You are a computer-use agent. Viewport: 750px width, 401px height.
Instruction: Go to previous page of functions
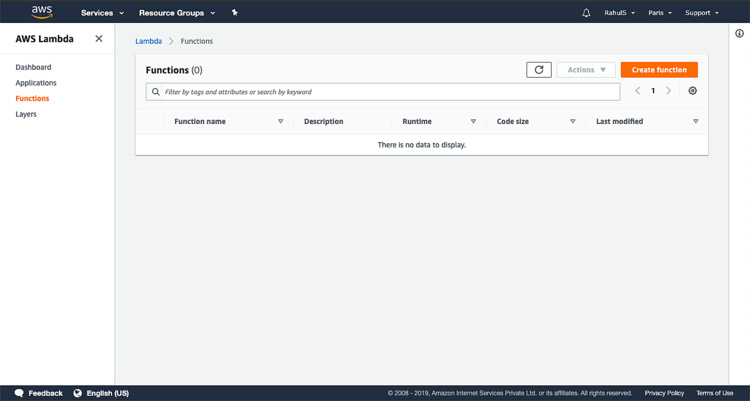coord(638,91)
